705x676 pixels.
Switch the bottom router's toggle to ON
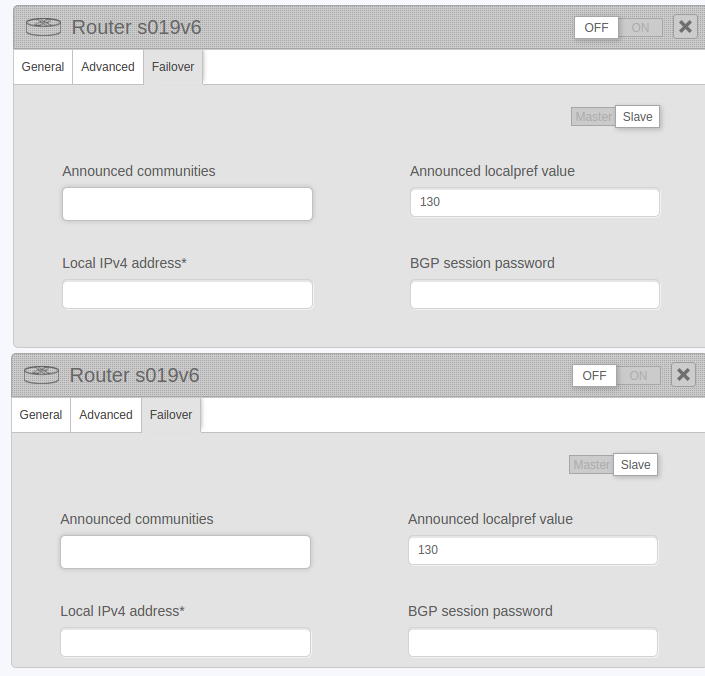tap(638, 375)
